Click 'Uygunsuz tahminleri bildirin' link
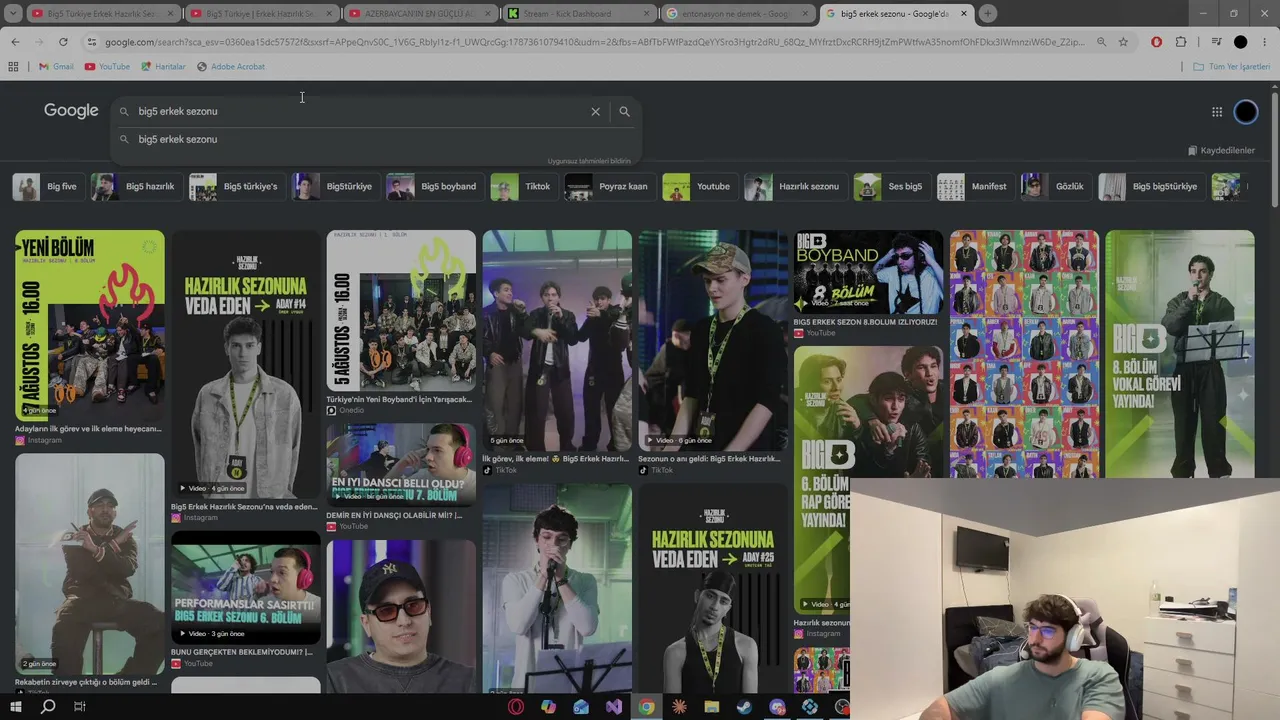This screenshot has height=720, width=1280. pos(589,161)
